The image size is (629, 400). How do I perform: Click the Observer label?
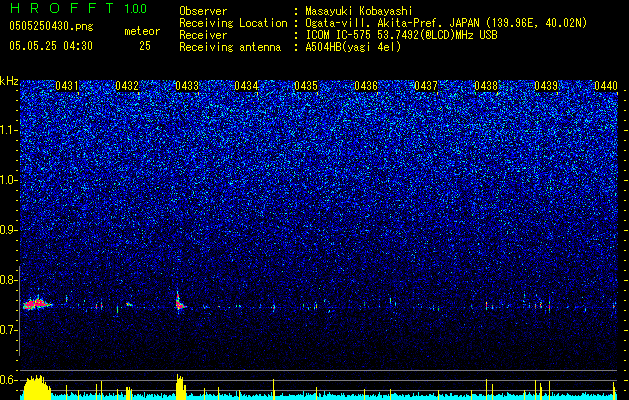click(203, 12)
